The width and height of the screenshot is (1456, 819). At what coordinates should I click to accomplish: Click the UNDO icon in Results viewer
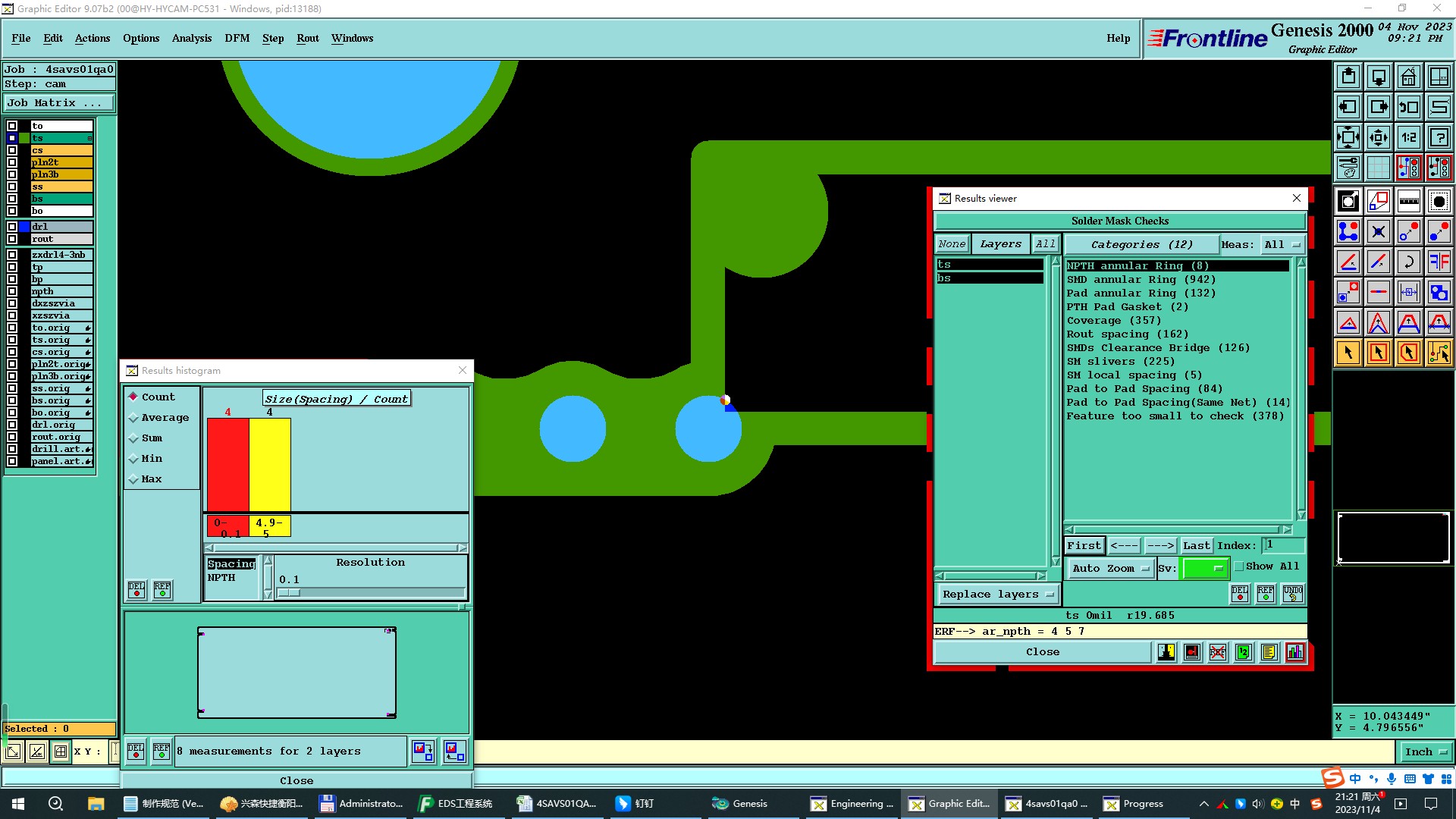coord(1293,593)
